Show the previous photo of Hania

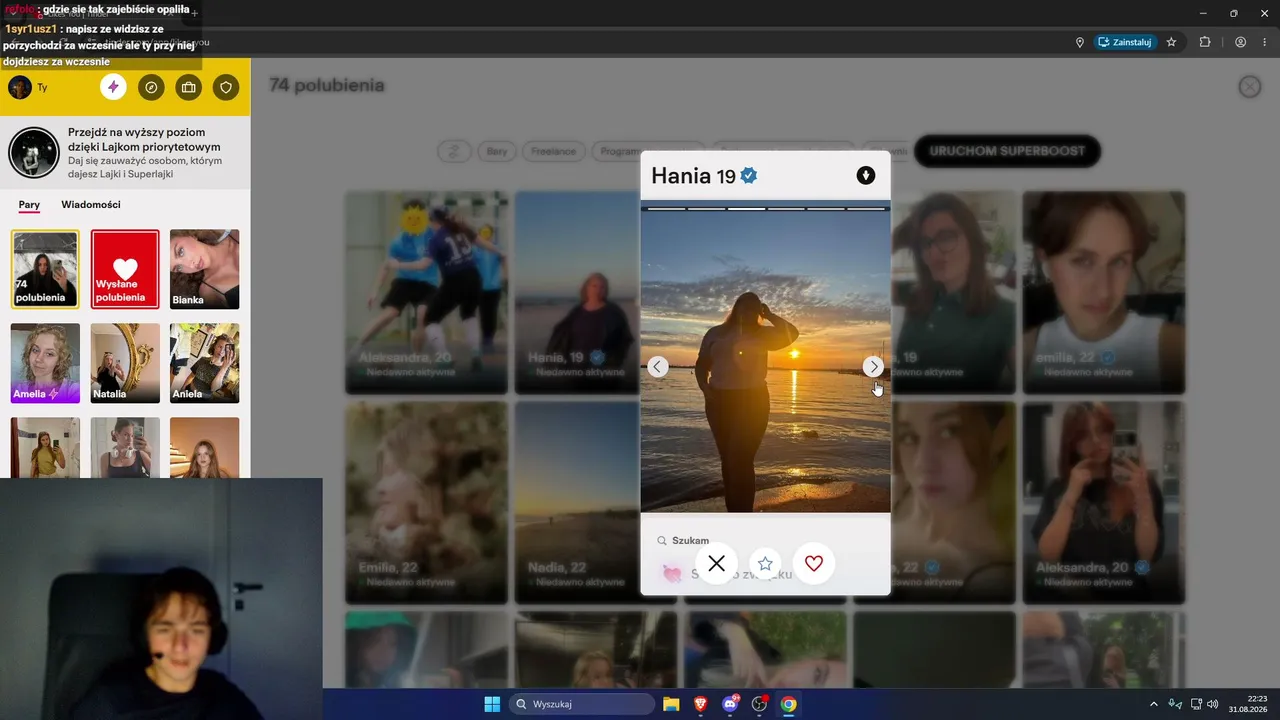coord(658,367)
